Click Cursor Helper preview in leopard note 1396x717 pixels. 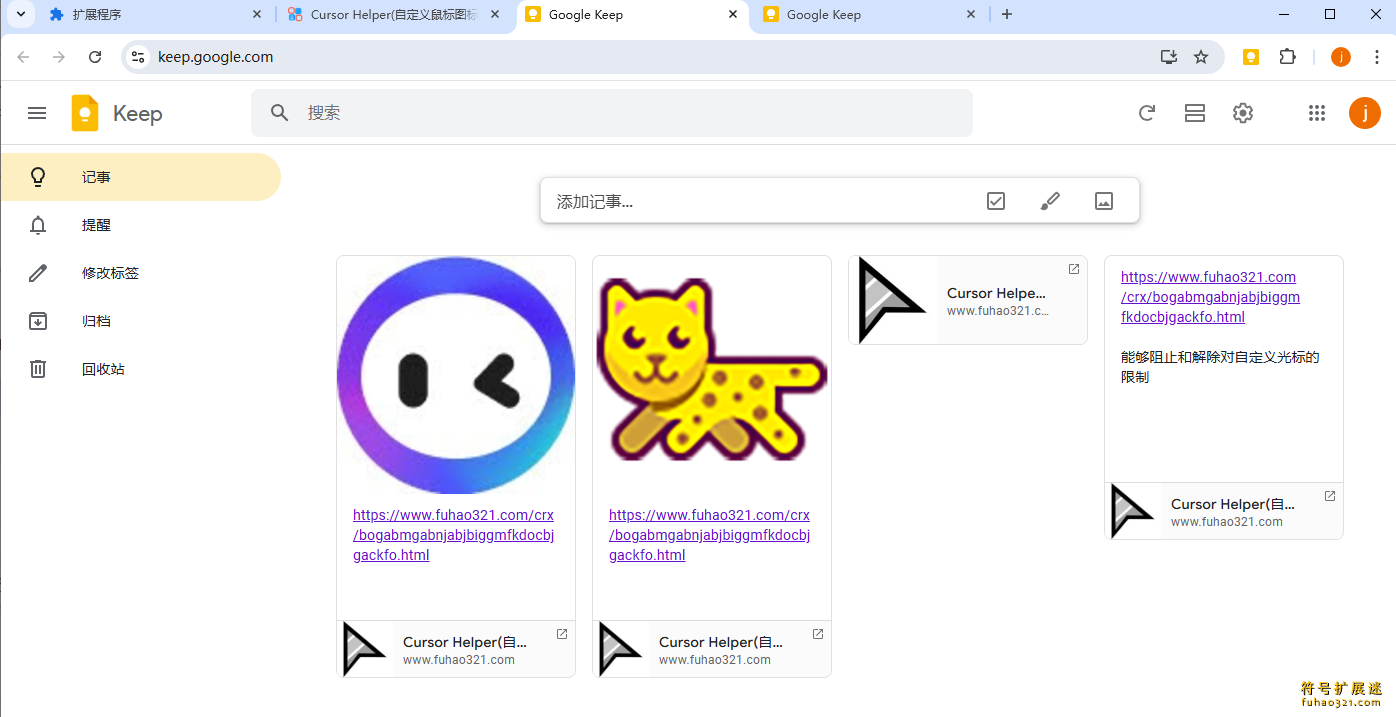[x=712, y=649]
